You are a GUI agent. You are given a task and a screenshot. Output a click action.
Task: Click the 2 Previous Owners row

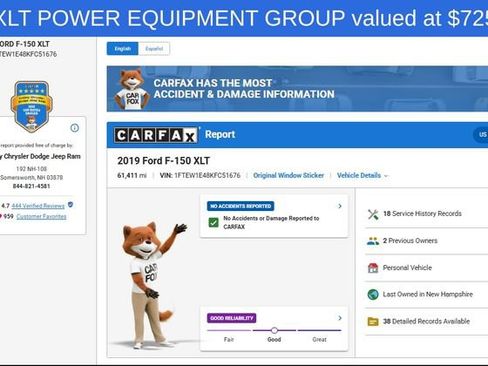(x=427, y=241)
